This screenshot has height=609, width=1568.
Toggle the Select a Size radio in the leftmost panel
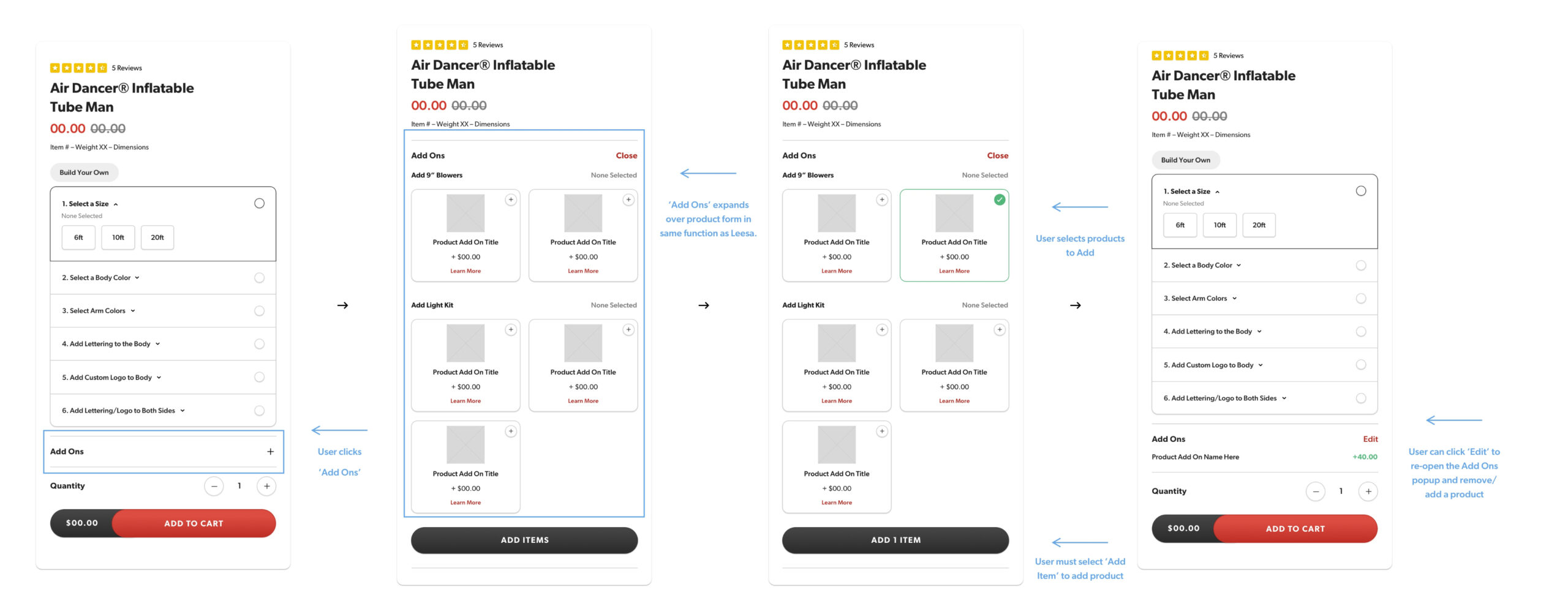tap(259, 203)
